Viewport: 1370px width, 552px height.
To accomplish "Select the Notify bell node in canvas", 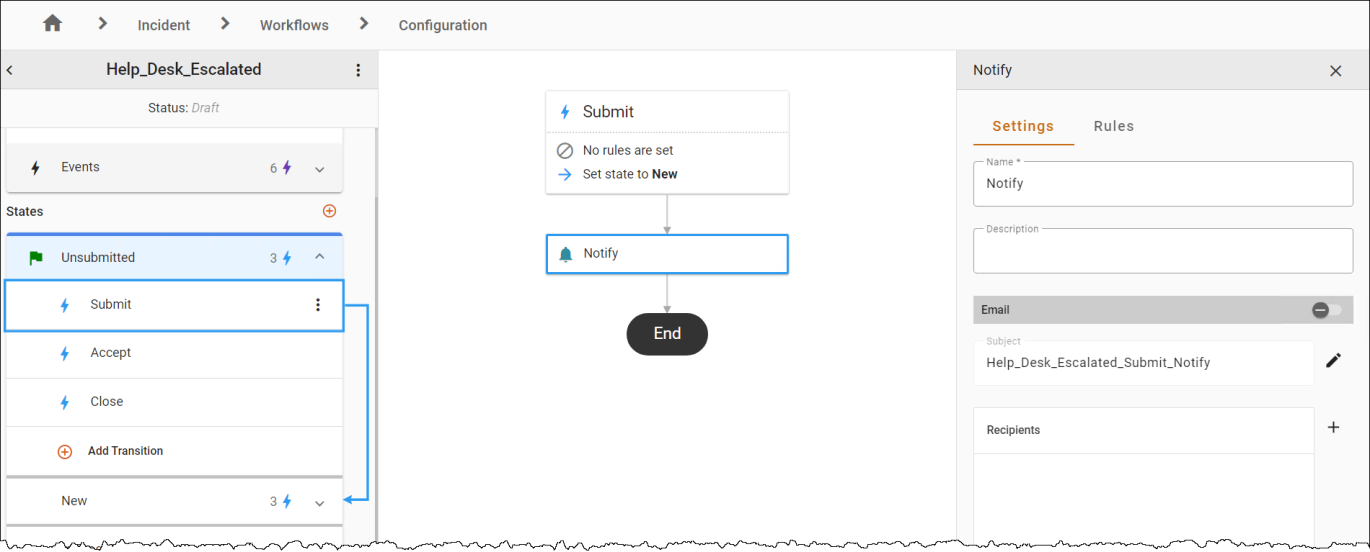I will click(667, 254).
